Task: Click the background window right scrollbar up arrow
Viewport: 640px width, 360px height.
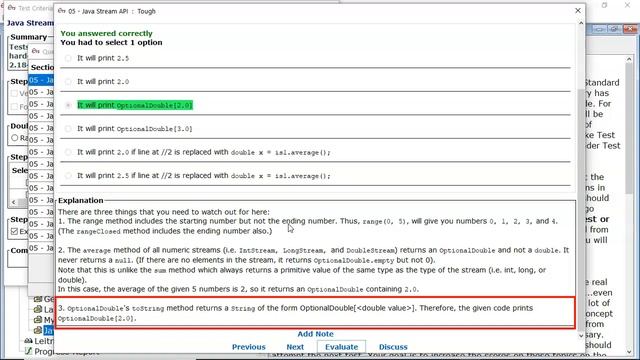Action: [629, 60]
